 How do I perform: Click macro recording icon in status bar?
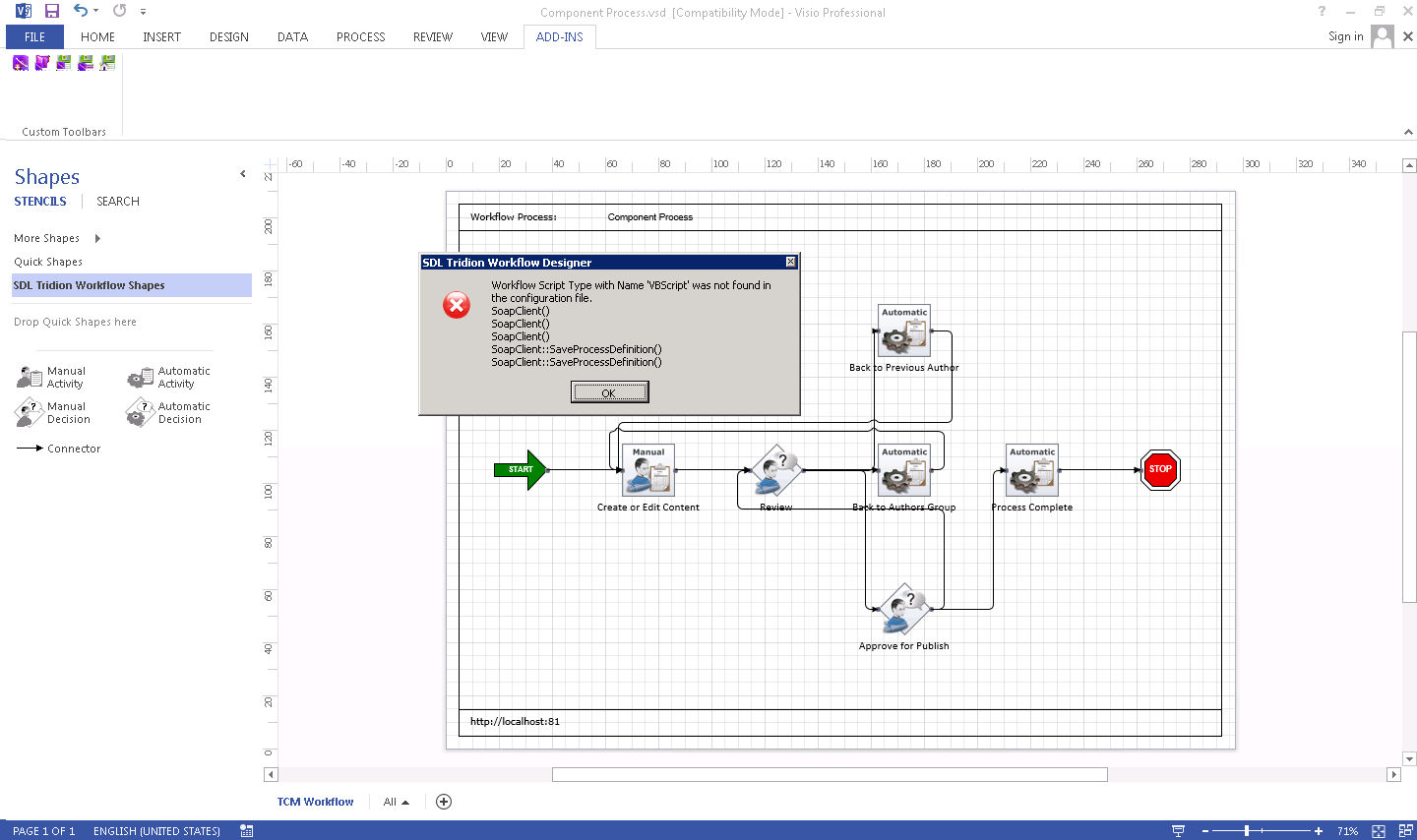click(x=247, y=831)
